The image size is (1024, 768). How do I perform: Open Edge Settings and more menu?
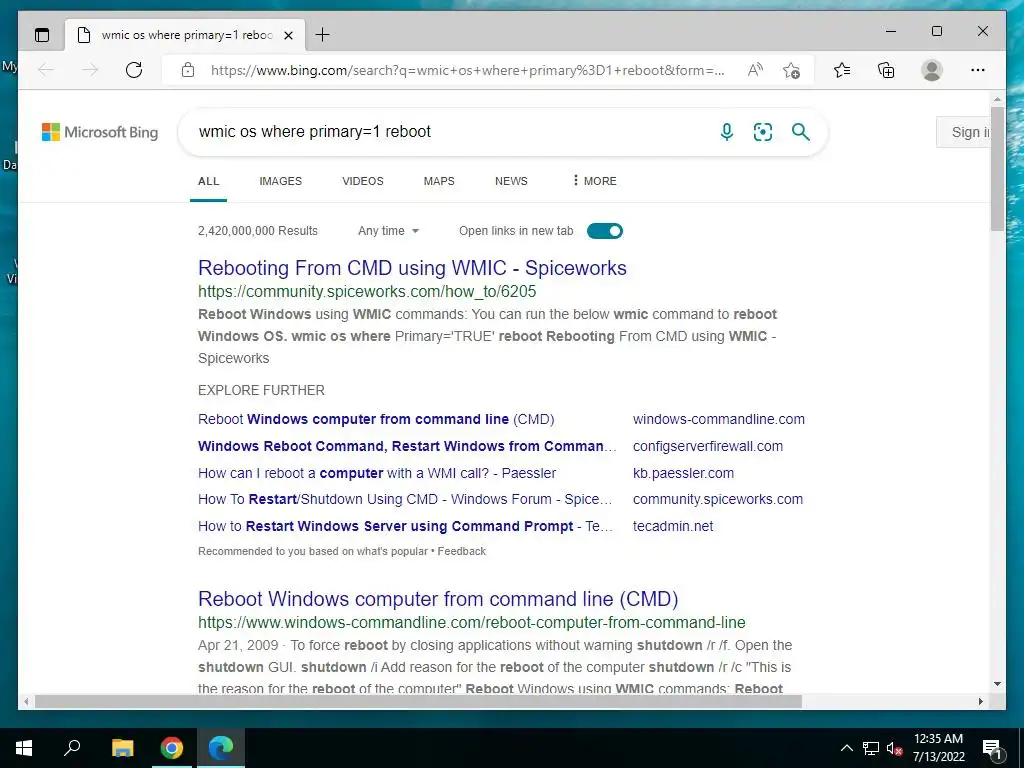[x=978, y=70]
